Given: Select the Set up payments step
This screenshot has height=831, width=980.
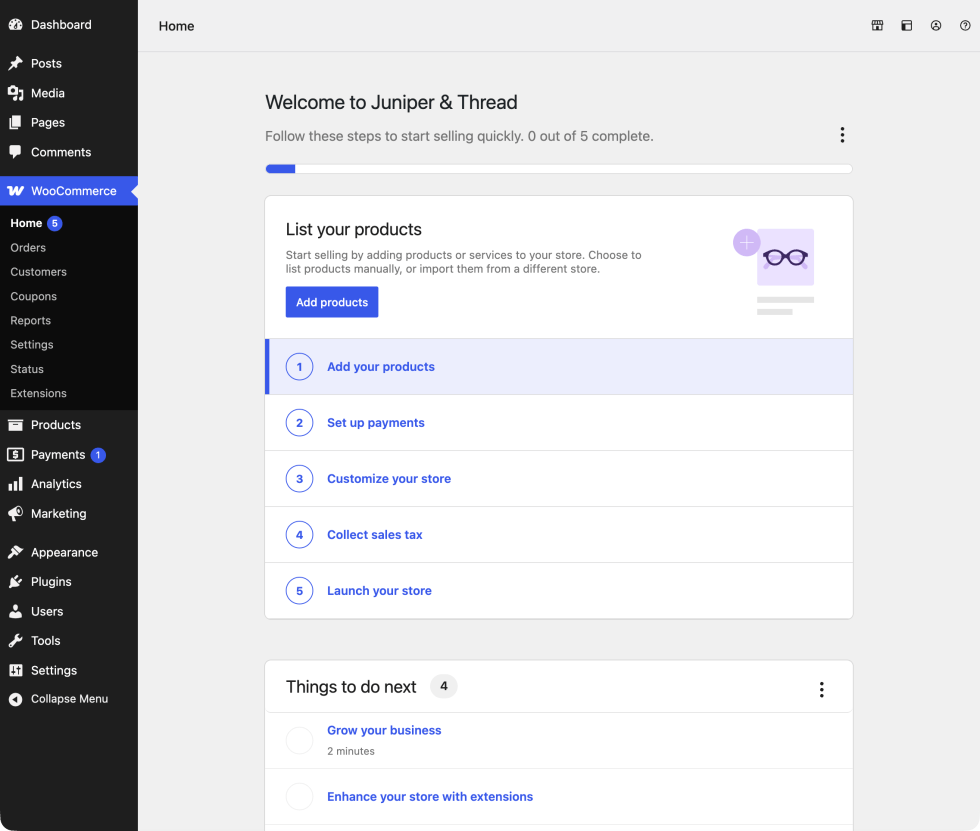Looking at the screenshot, I should (559, 423).
